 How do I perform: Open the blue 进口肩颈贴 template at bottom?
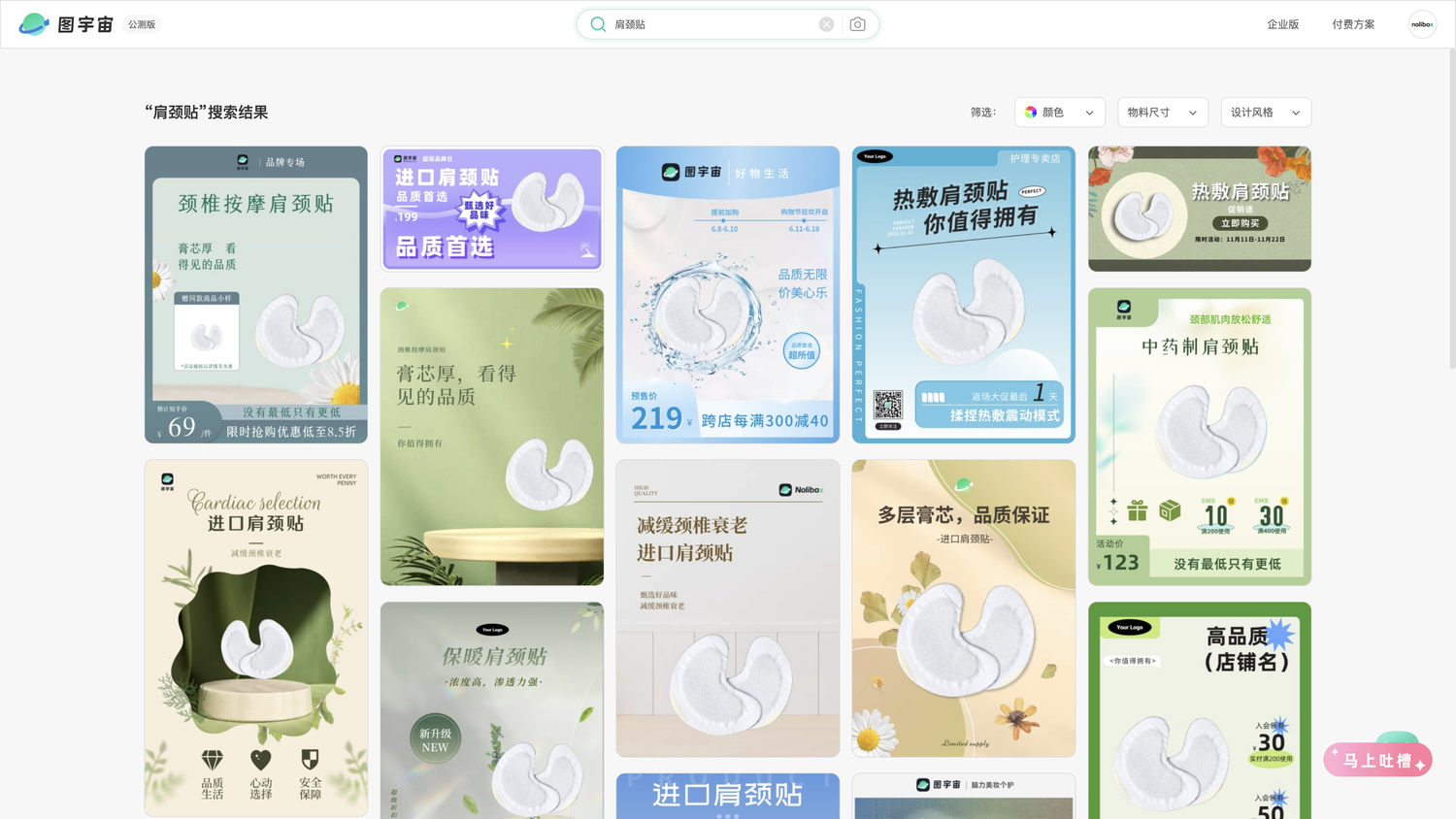click(x=728, y=796)
